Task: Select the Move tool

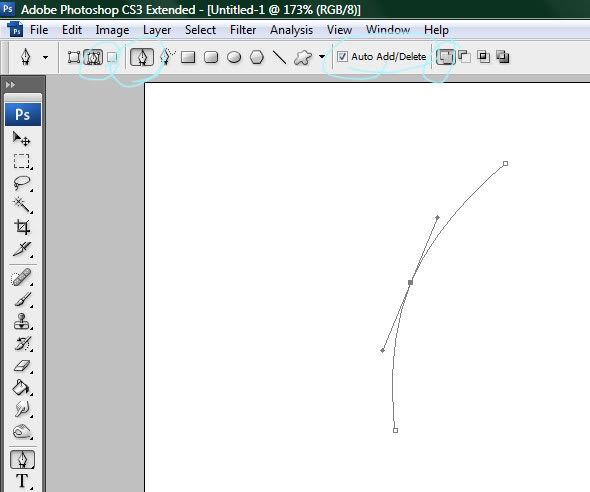Action: [22, 139]
